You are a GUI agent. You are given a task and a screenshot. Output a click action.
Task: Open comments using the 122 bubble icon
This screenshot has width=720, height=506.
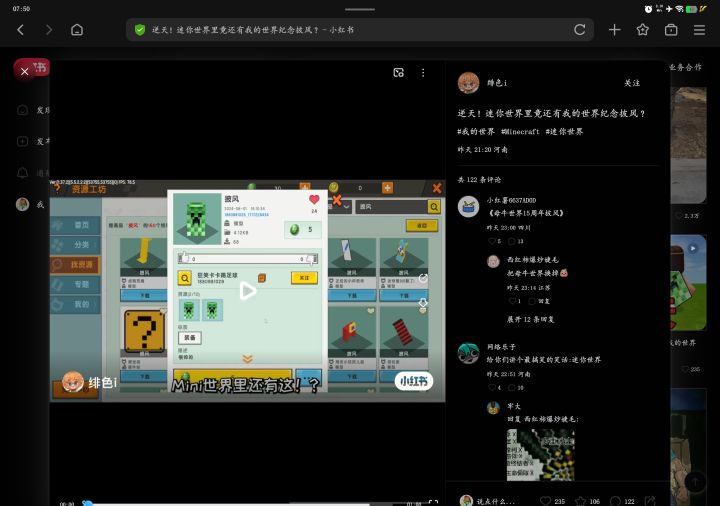(x=615, y=501)
